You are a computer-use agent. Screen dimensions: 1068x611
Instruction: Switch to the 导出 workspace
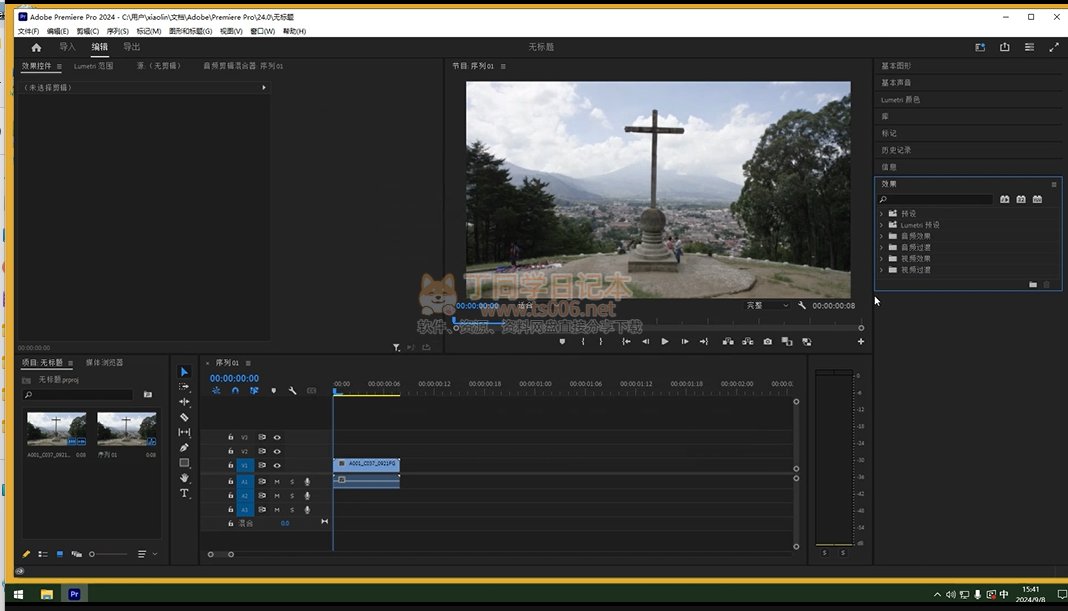131,47
